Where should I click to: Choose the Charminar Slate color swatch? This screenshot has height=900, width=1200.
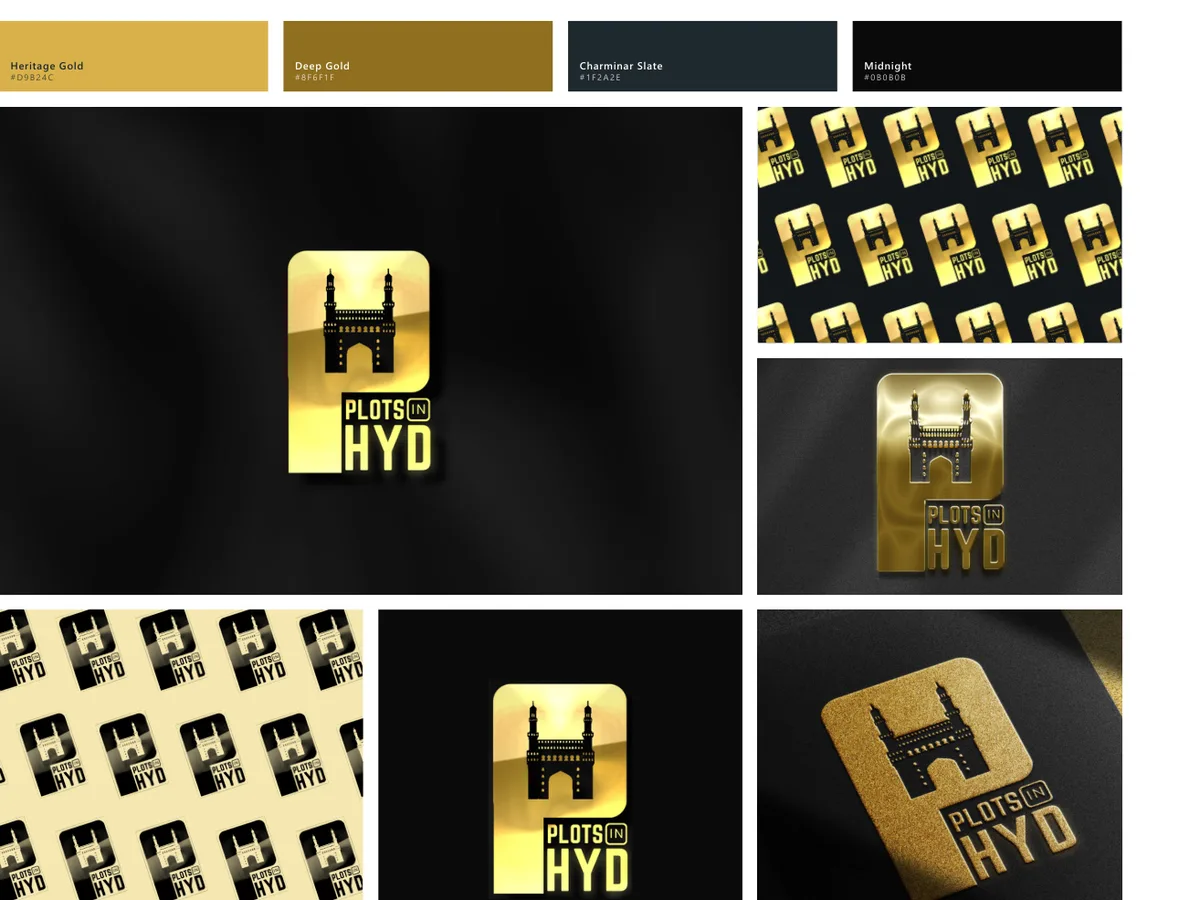point(702,56)
